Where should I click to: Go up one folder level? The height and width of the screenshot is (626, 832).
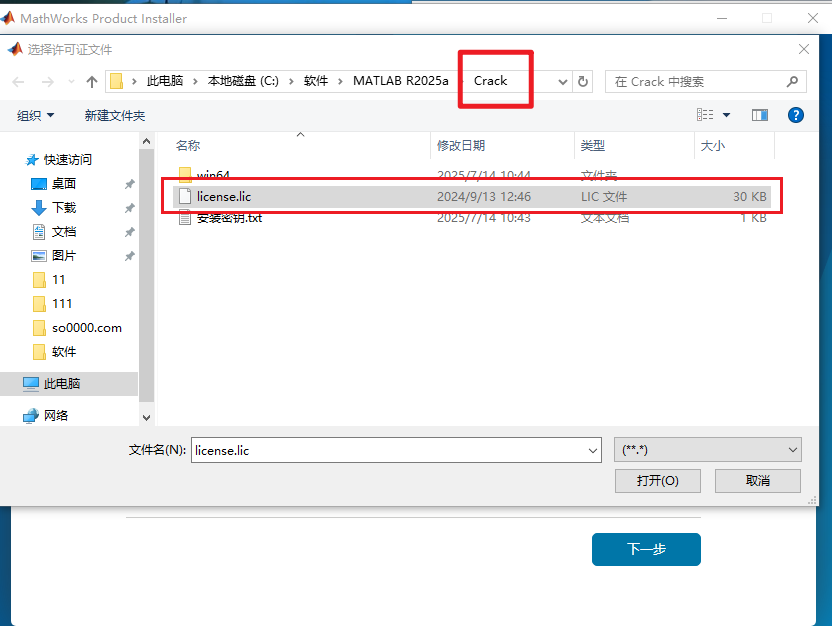coord(92,82)
